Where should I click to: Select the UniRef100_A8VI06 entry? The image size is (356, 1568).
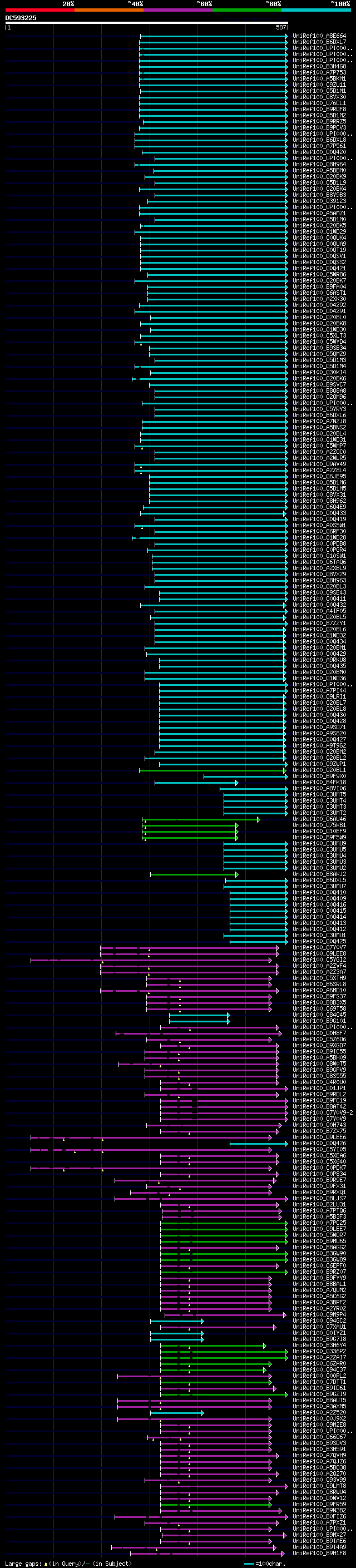(319, 788)
